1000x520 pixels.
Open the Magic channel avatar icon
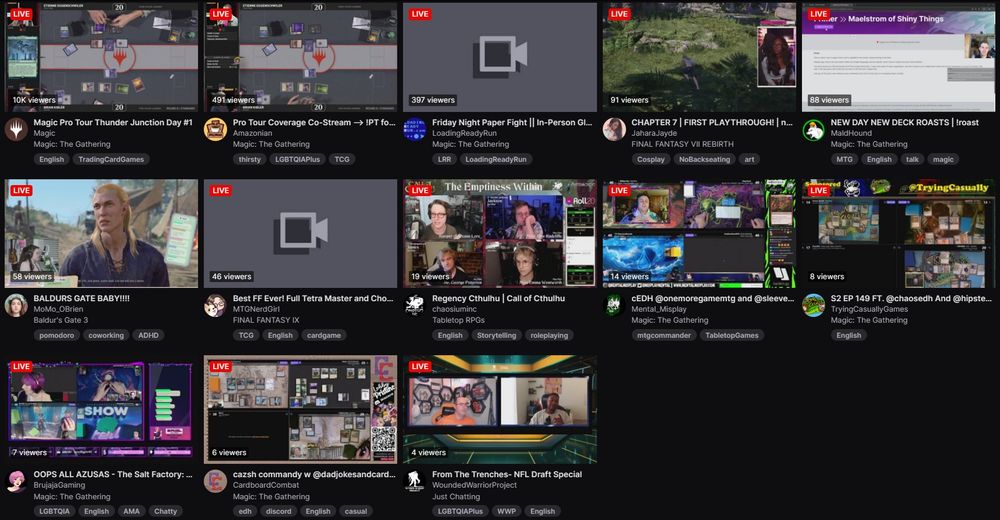(x=16, y=130)
